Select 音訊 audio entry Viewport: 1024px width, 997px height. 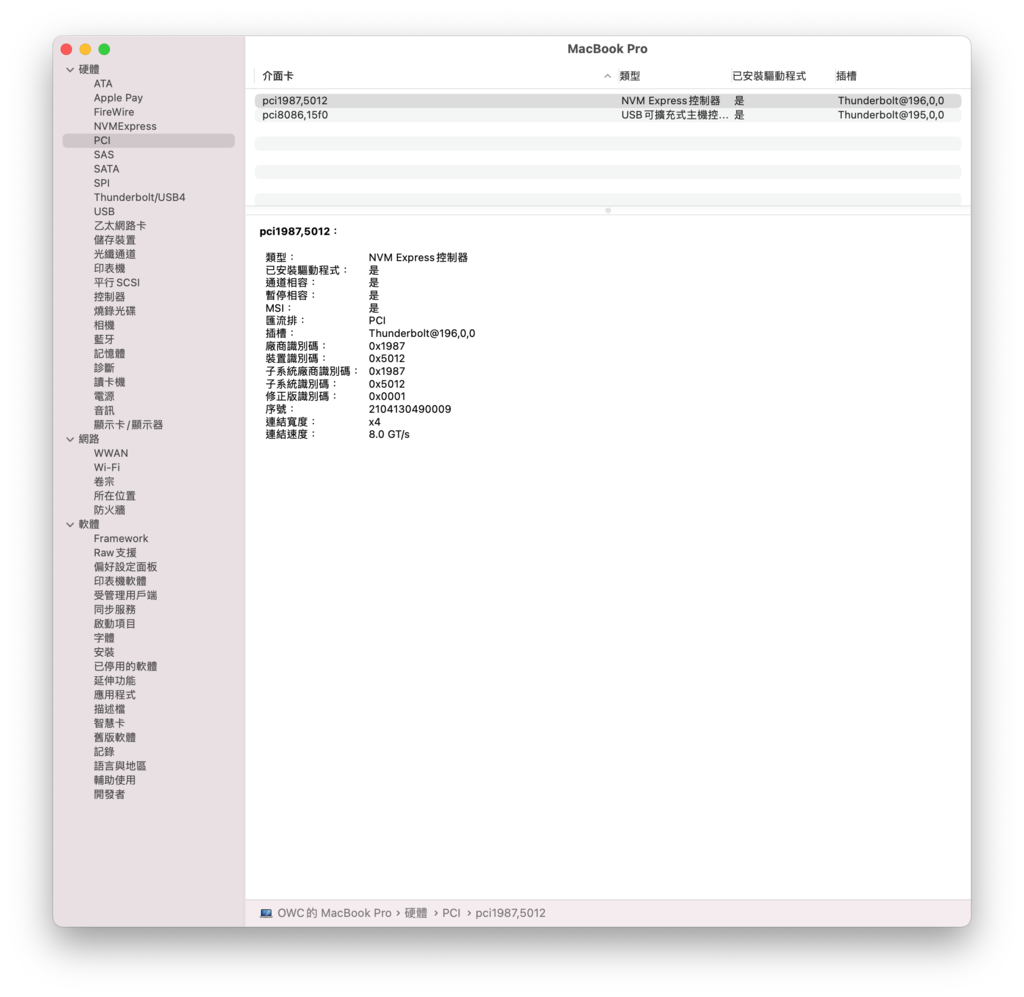104,411
